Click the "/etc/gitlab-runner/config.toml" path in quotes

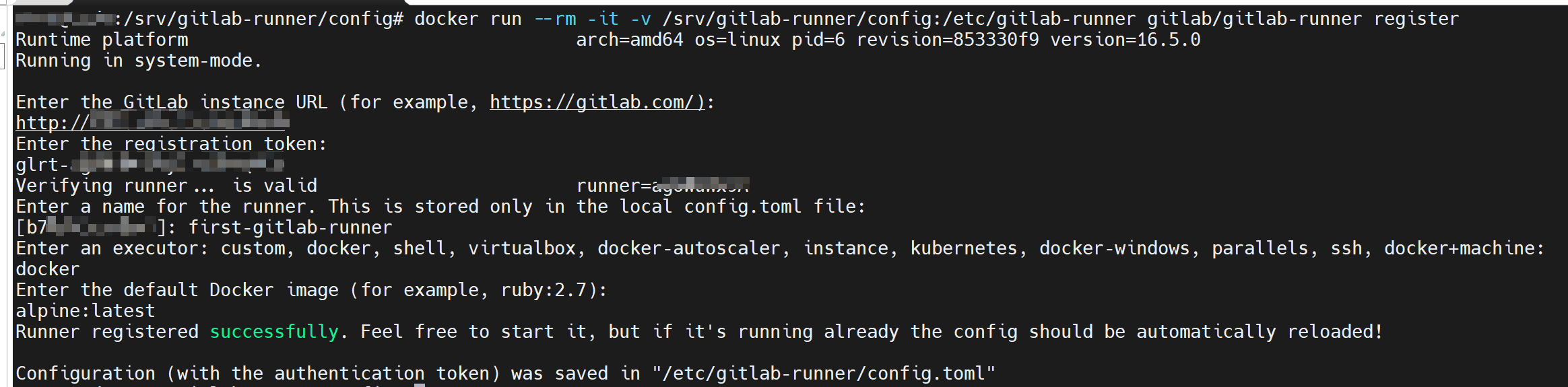coord(823,374)
